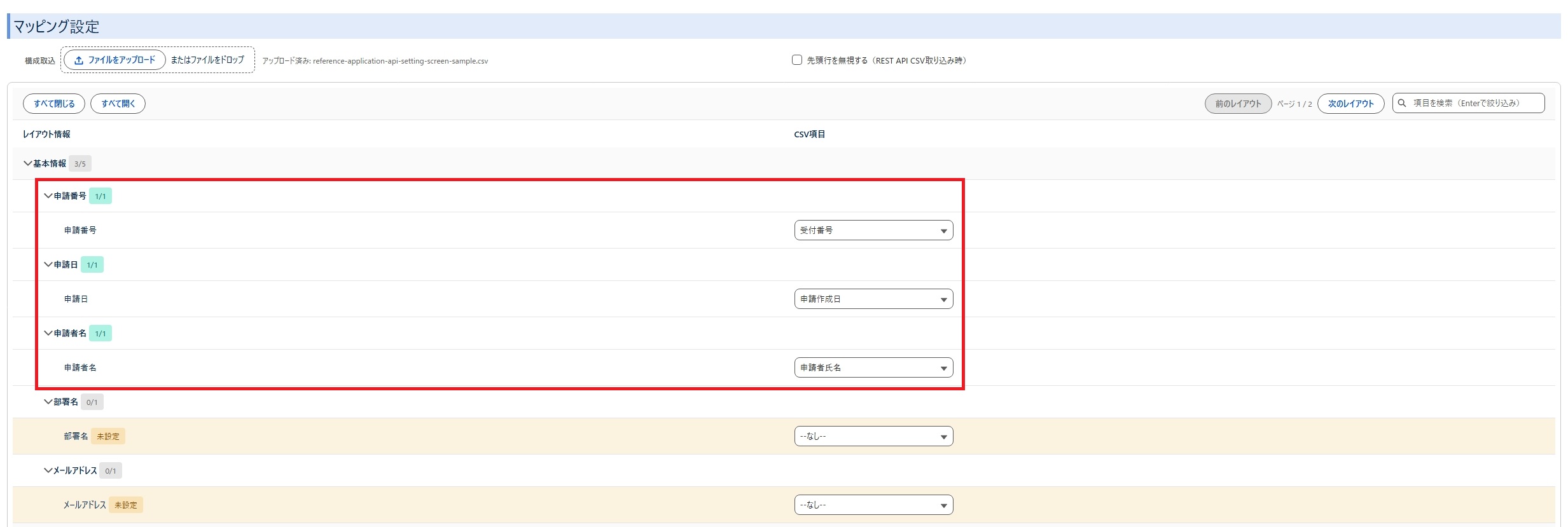The height and width of the screenshot is (527, 1568).
Task: Collapse the 部署名 group chevron
Action: tap(48, 402)
